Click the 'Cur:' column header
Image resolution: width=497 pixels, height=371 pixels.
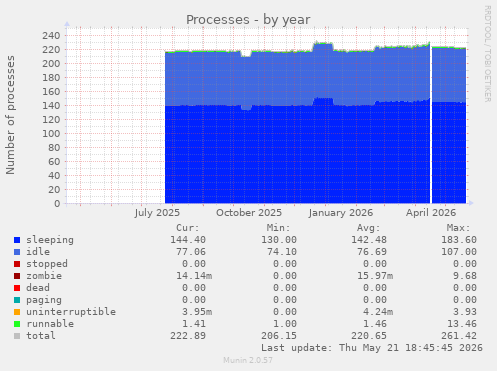[188, 228]
